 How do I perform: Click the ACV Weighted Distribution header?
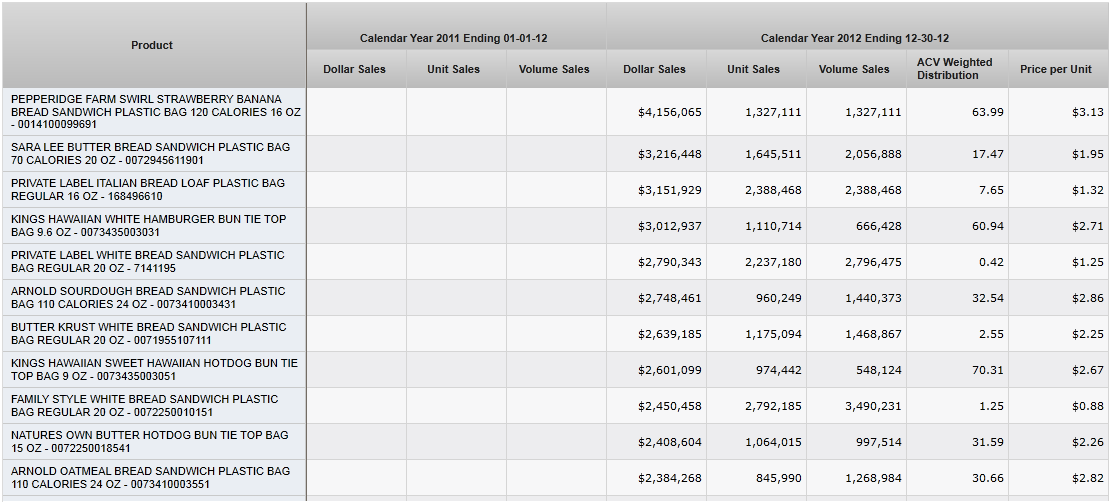[x=955, y=69]
